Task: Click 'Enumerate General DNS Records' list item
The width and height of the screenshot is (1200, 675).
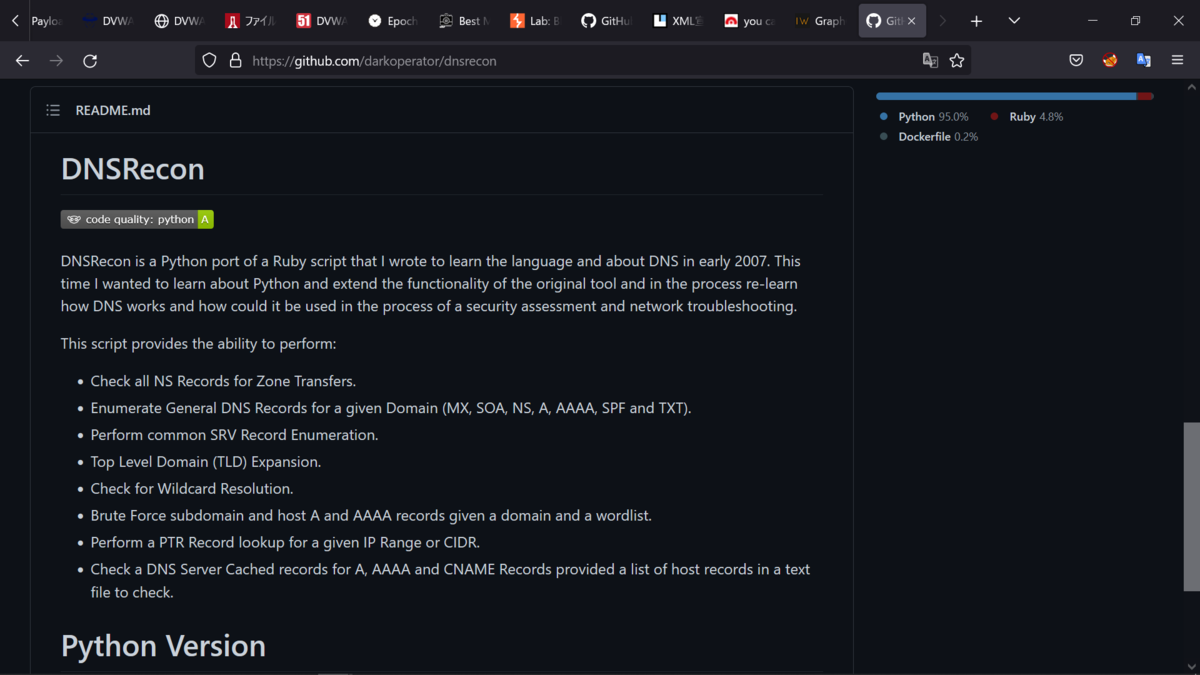Action: pos(391,408)
